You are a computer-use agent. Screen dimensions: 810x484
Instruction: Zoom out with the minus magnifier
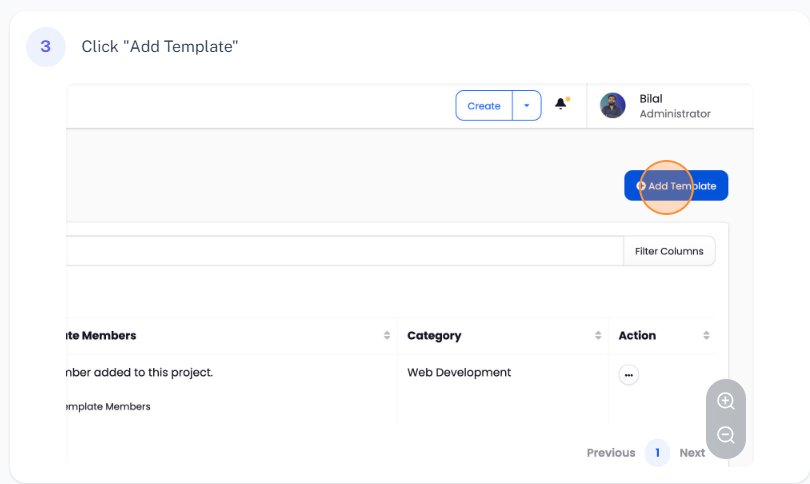pyautogui.click(x=726, y=435)
